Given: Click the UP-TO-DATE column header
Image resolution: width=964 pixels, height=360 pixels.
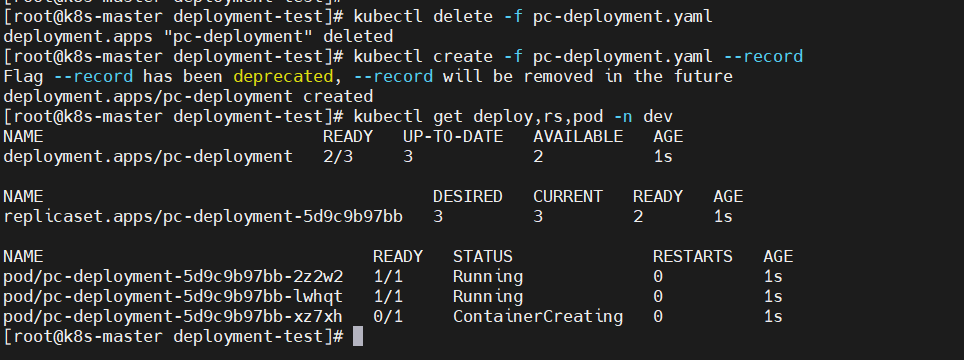Looking at the screenshot, I should point(453,136).
